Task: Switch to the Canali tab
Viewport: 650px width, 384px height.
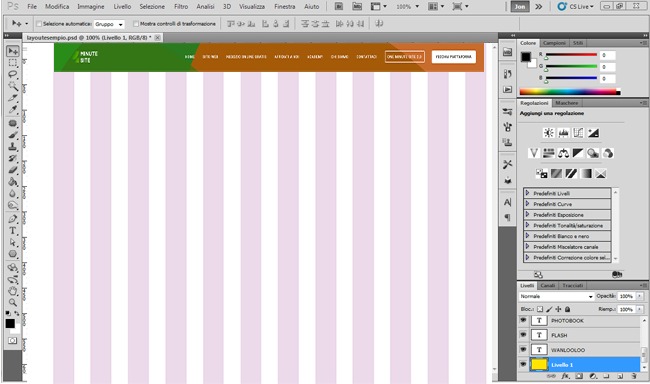Action: 548,285
